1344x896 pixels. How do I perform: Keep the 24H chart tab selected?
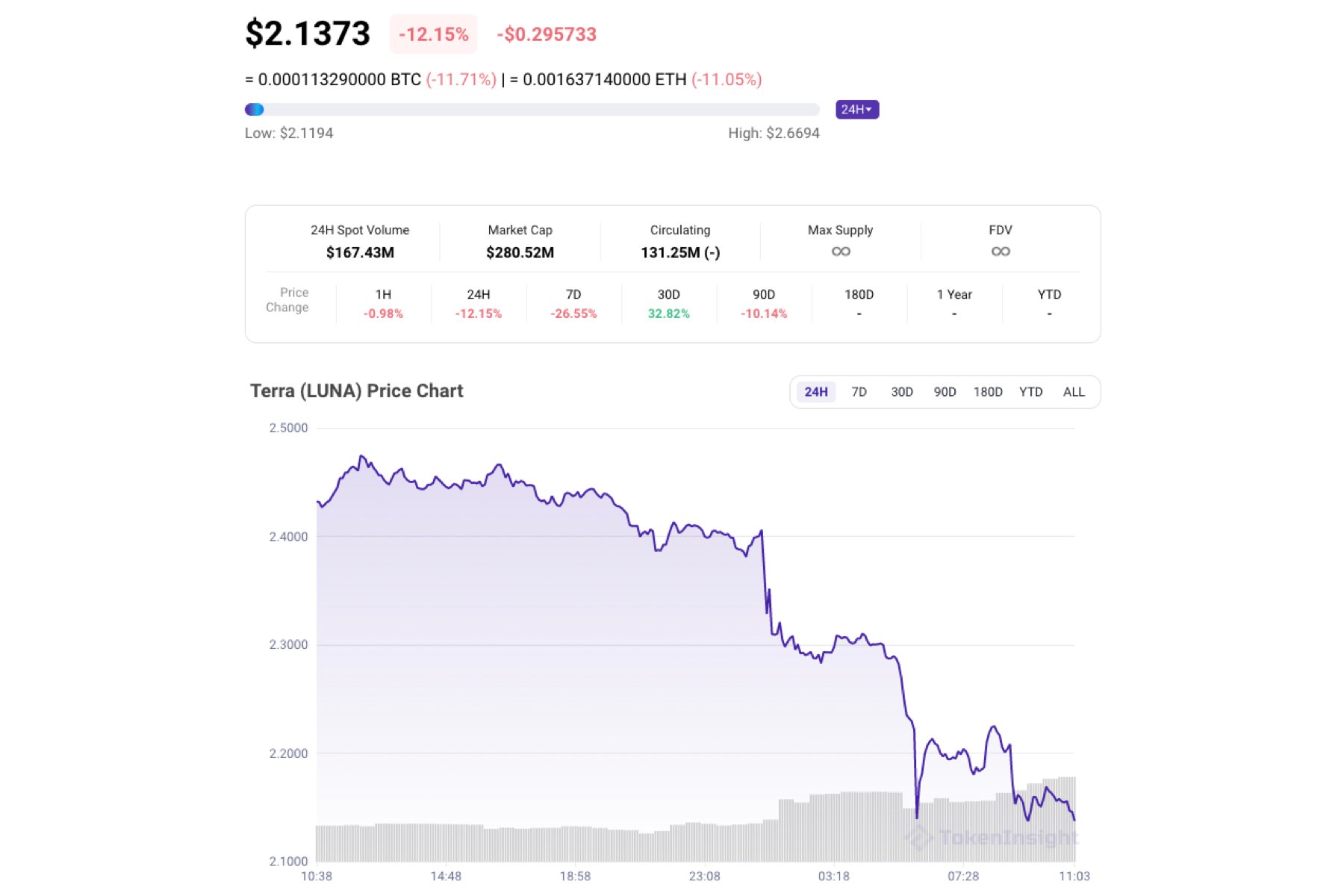pos(815,391)
